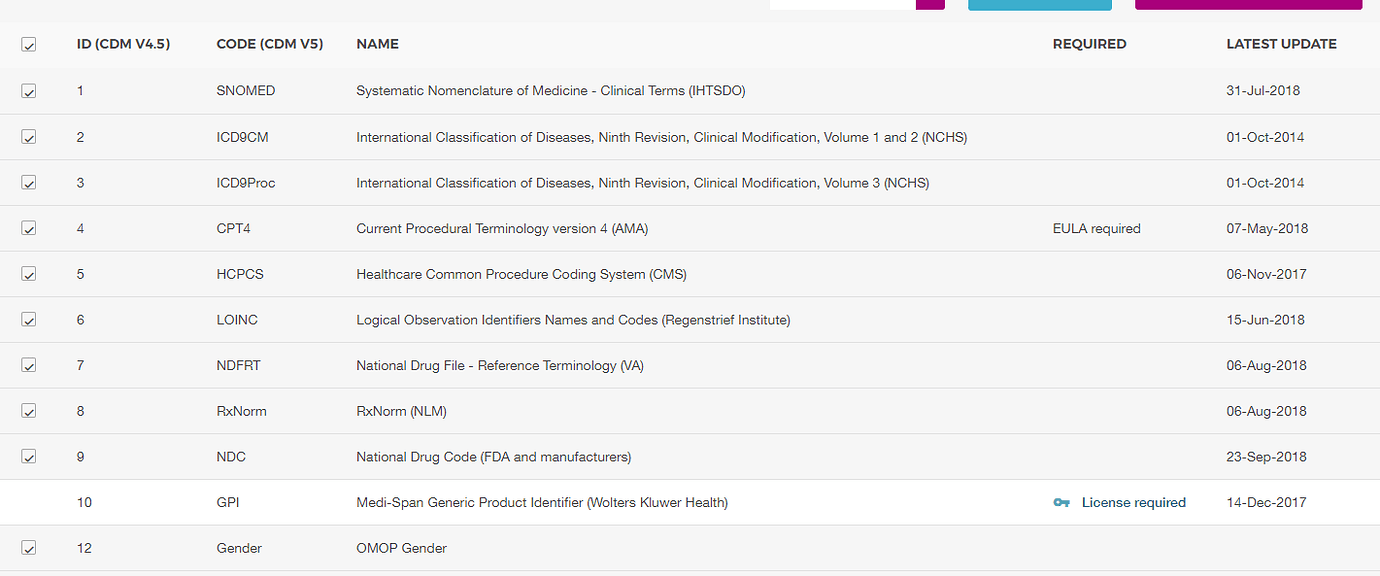Toggle the select-all checkbox in the header
The height and width of the screenshot is (576, 1380).
coord(29,44)
